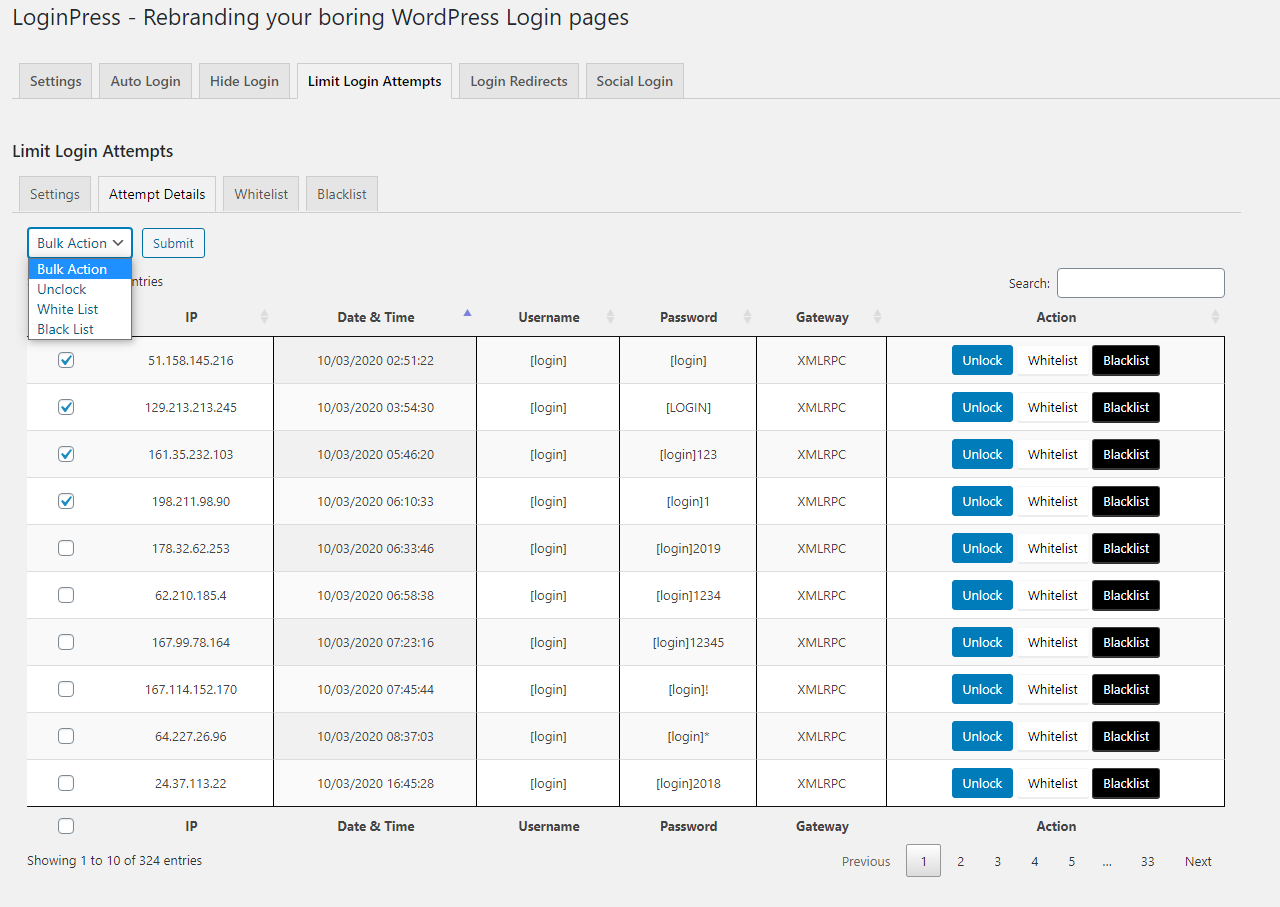Select the Limit Login Attempts tab
The height and width of the screenshot is (907, 1280).
point(375,81)
